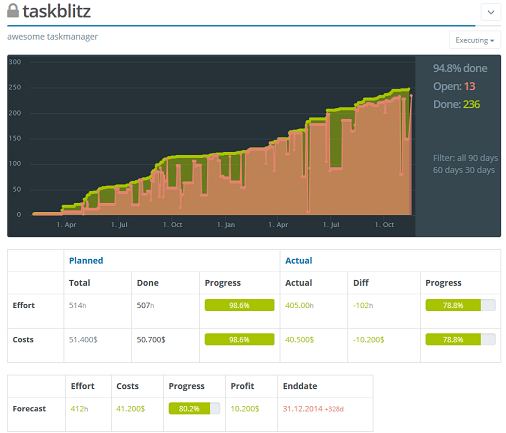Click the Planned table header

coord(86,261)
